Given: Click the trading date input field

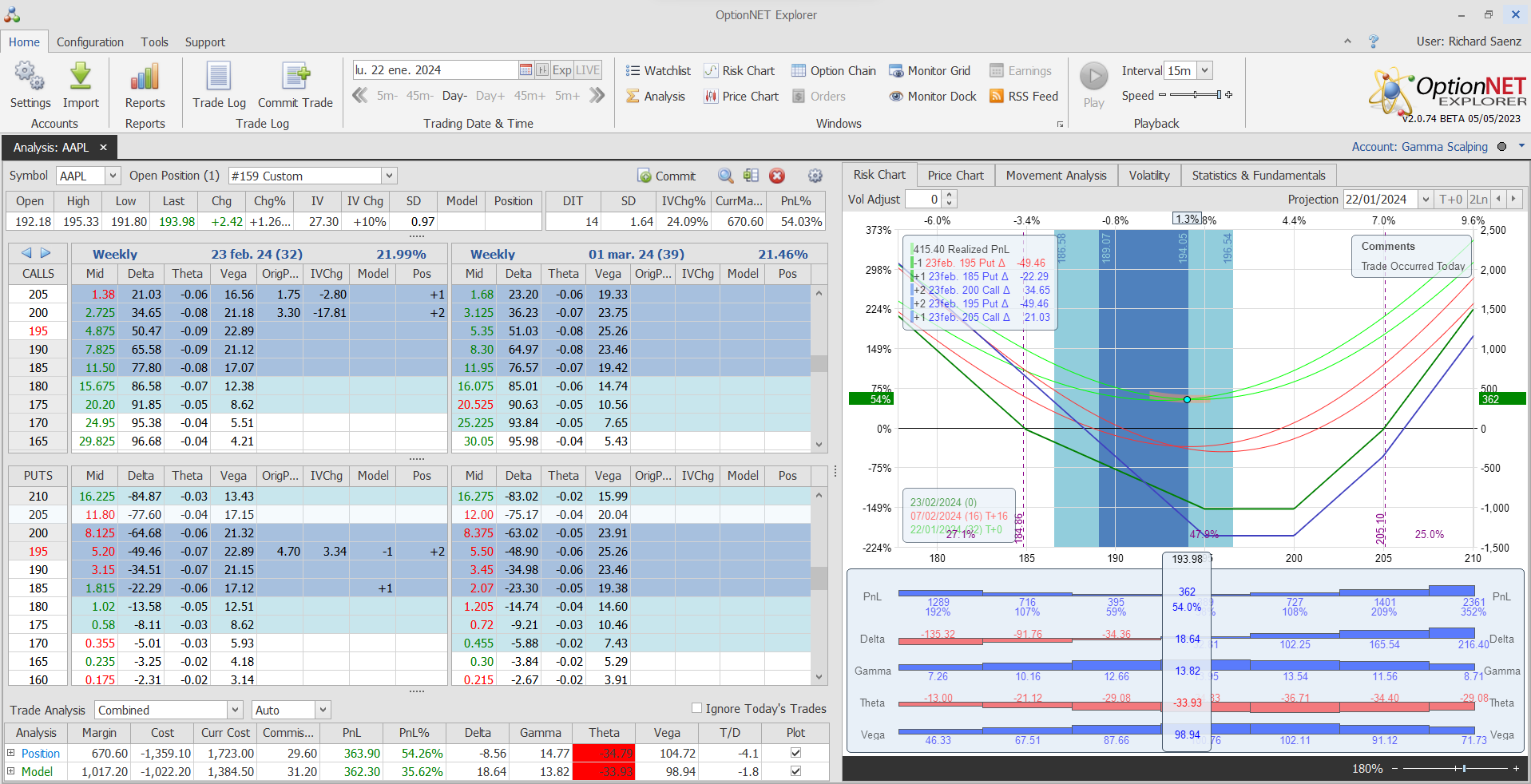Looking at the screenshot, I should click(x=435, y=70).
